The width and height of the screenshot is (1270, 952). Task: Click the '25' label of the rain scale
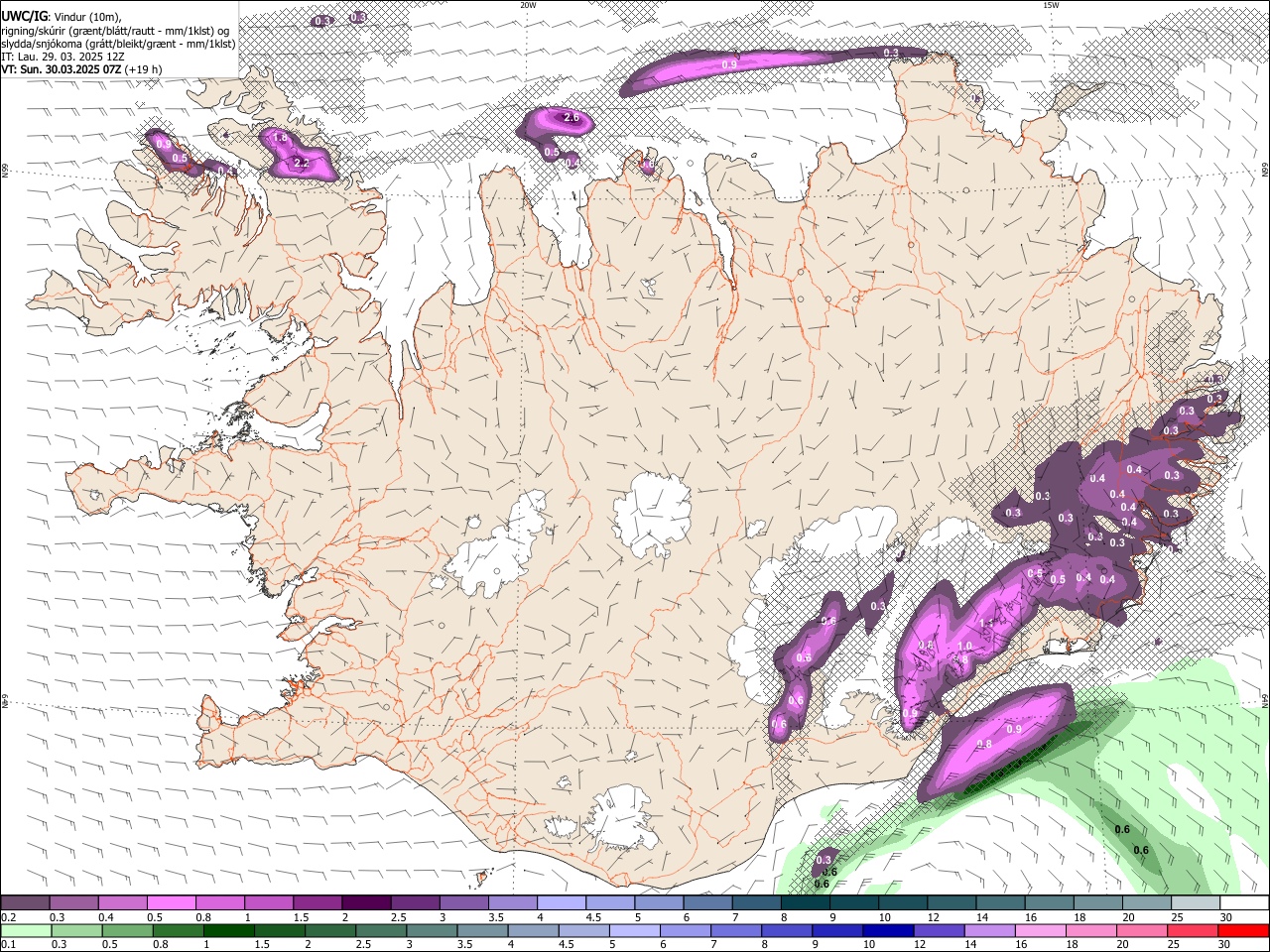1174,944
